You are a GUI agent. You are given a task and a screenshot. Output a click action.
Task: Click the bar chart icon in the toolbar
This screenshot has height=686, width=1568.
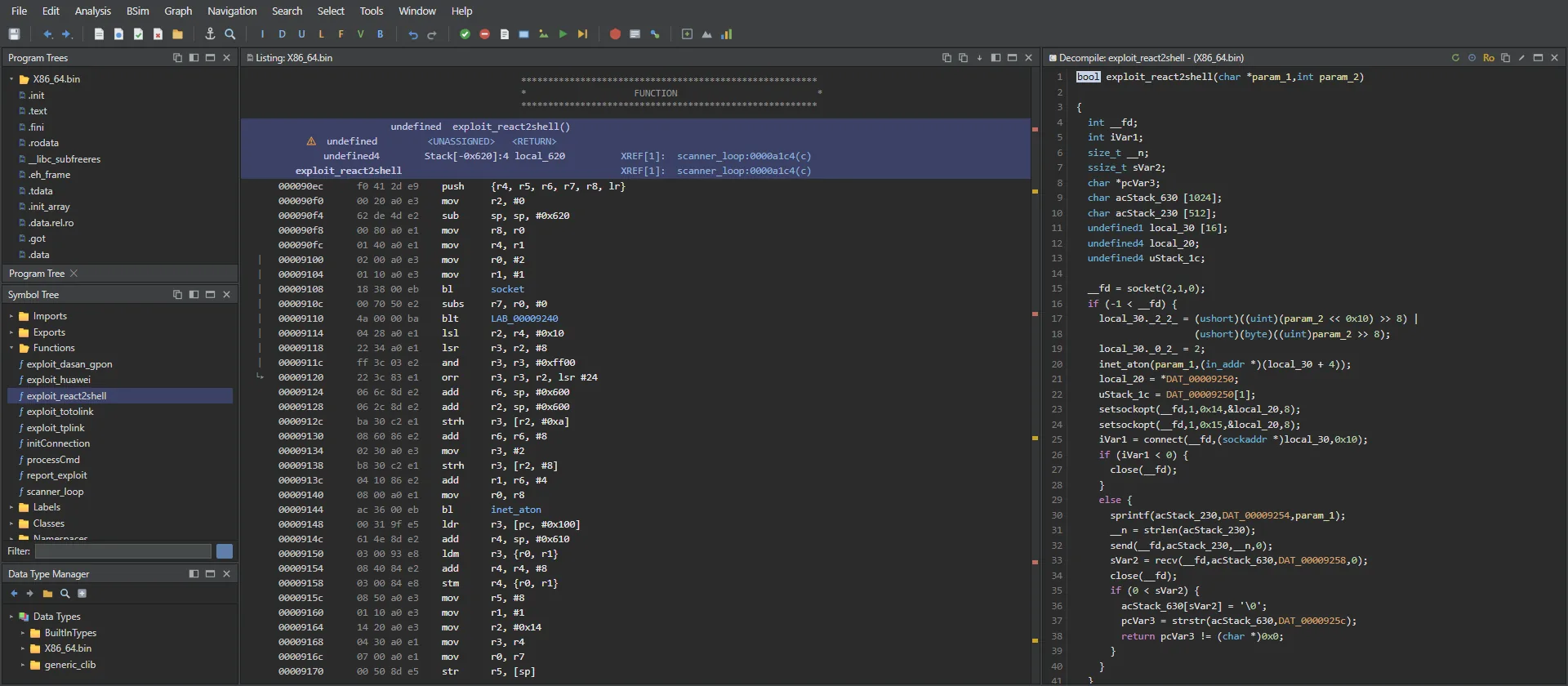726,34
